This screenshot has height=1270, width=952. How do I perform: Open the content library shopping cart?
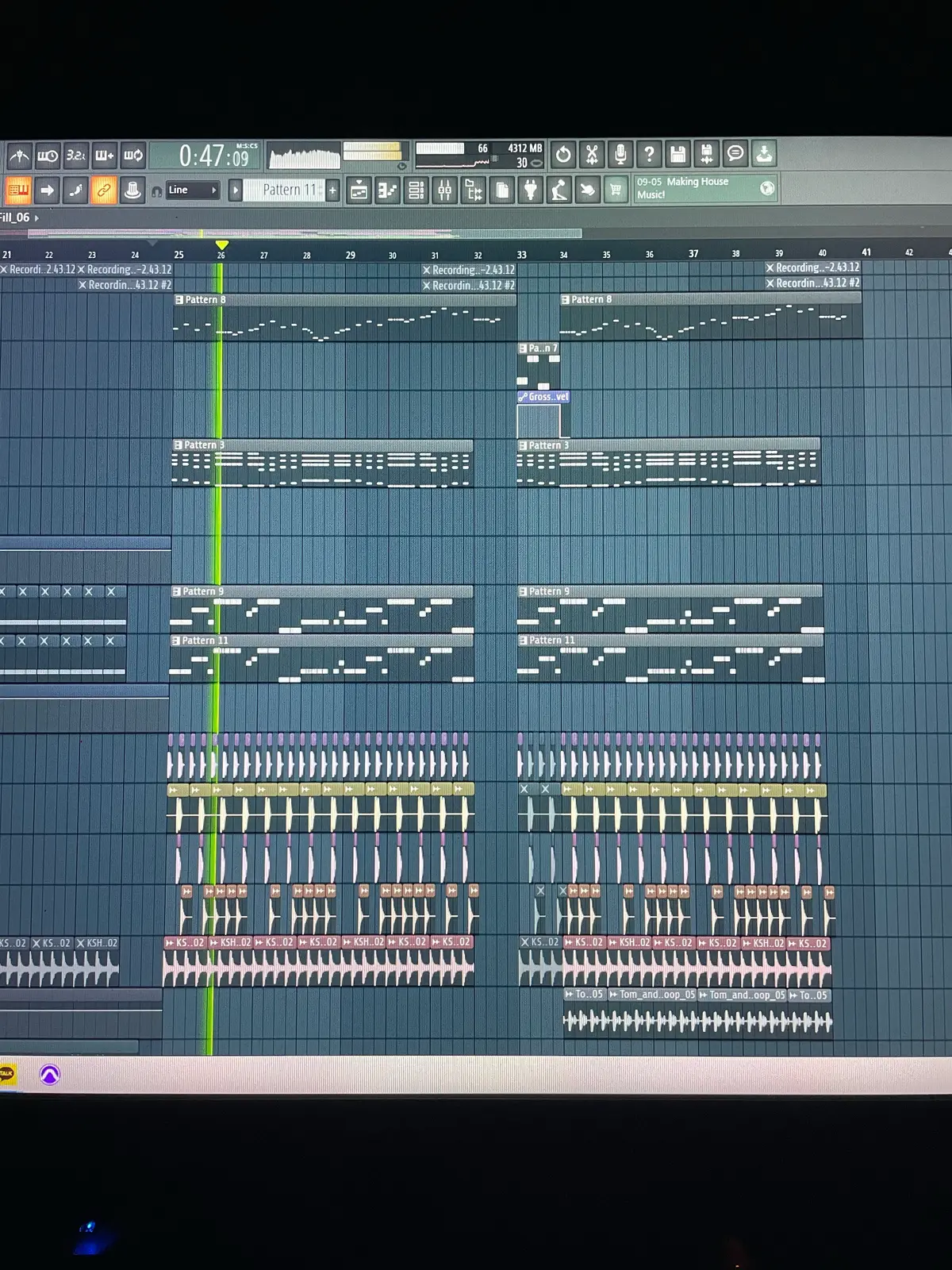(616, 190)
